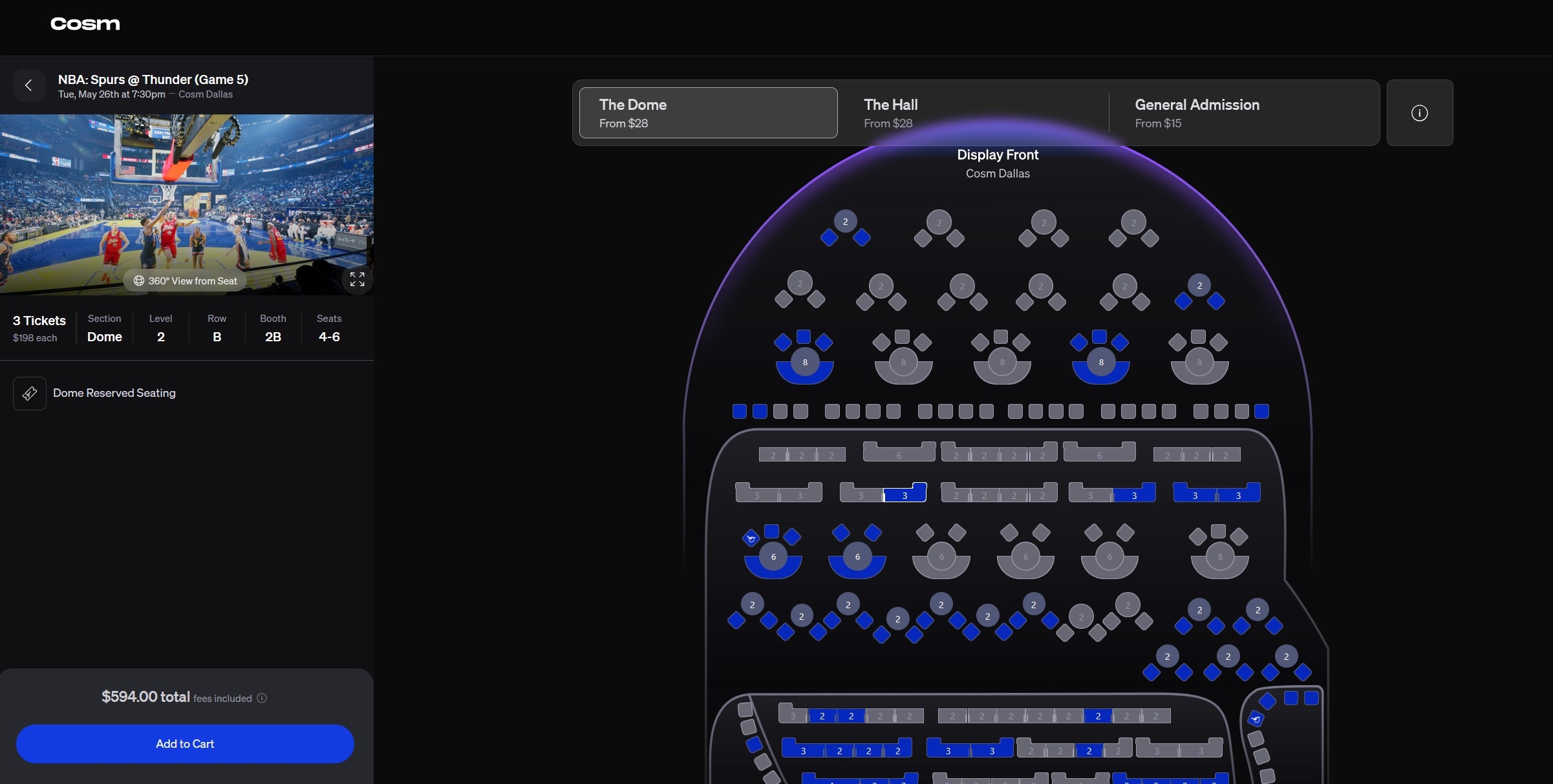1553x784 pixels.
Task: Click the date "Tue, May 26th at 7:30pm"
Action: pos(112,94)
